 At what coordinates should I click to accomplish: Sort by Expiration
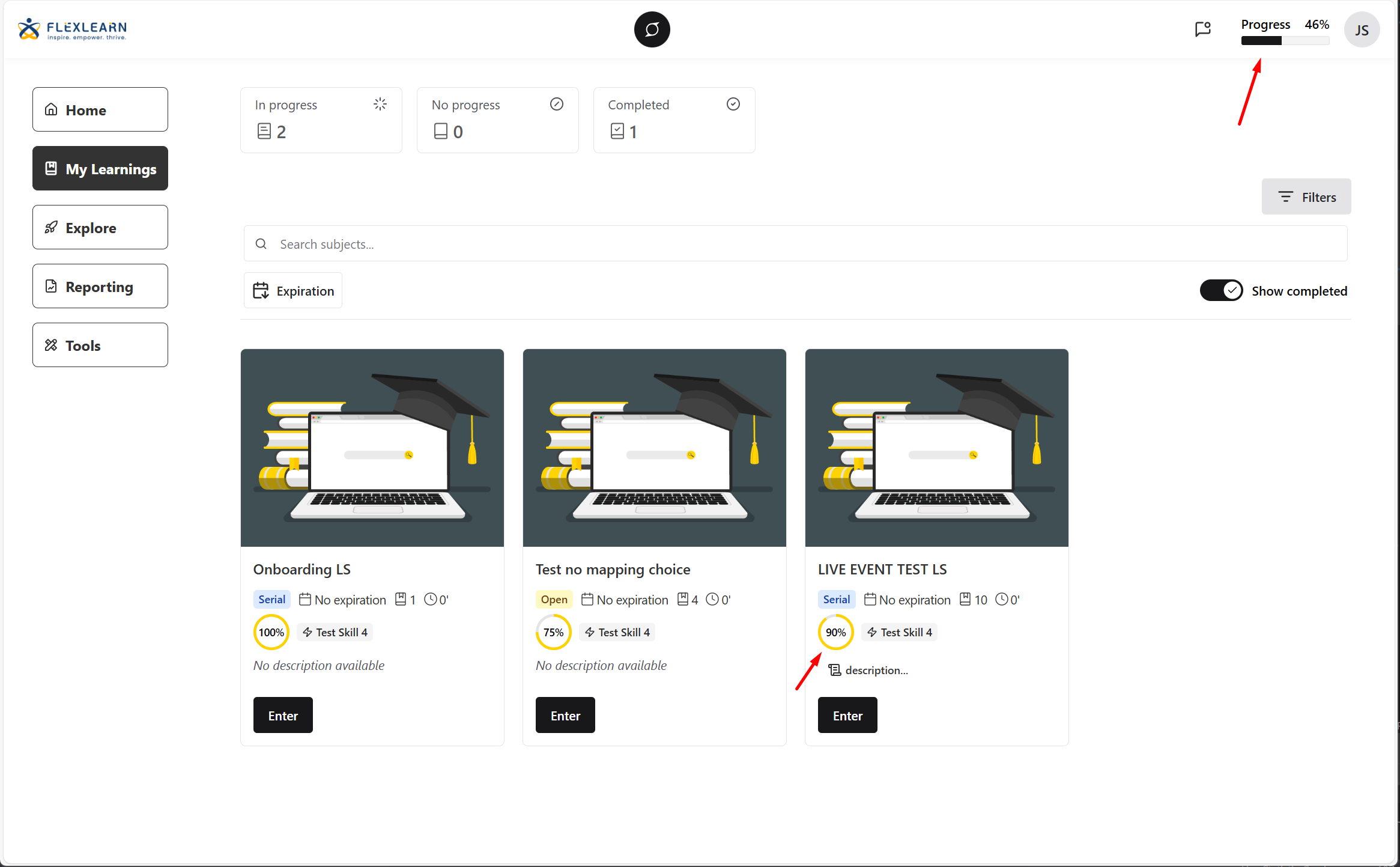[293, 291]
